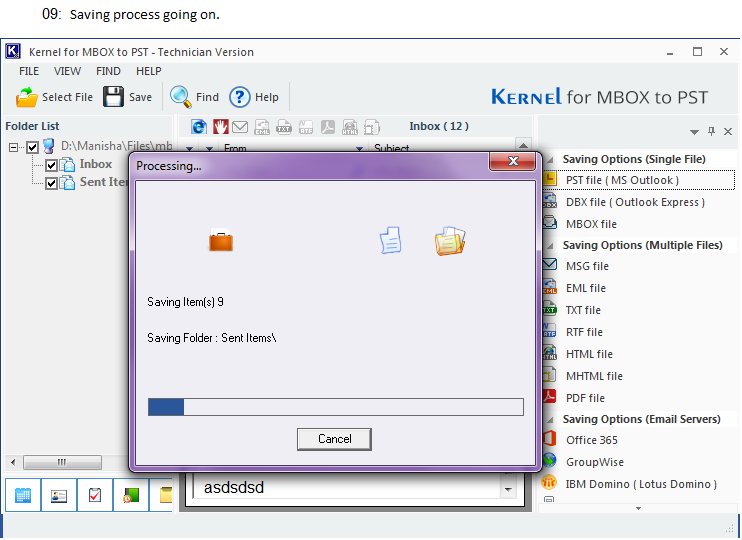Screen dimensions: 742x540
Task: Close the Processing dialog
Action: tap(512, 161)
